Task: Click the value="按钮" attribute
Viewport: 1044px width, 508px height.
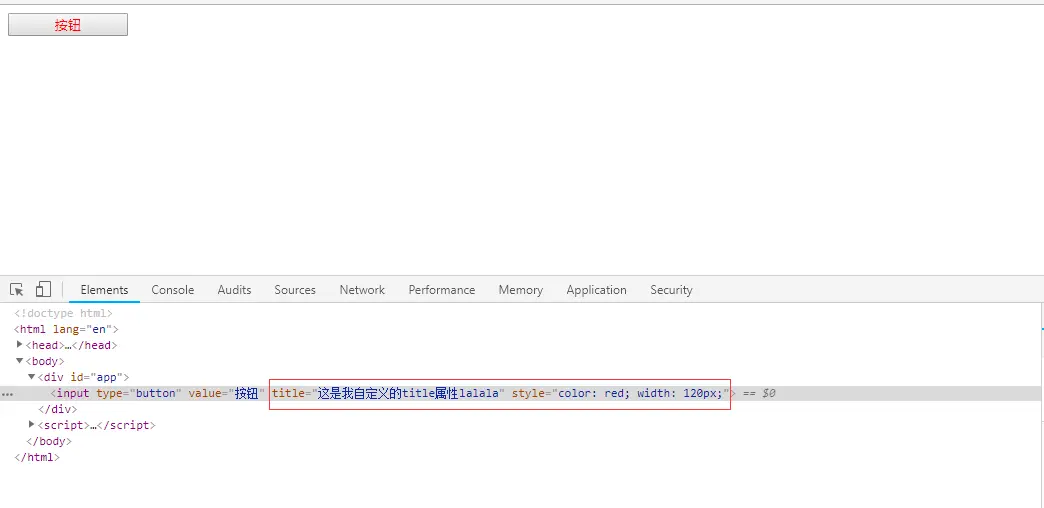Action: (226, 393)
